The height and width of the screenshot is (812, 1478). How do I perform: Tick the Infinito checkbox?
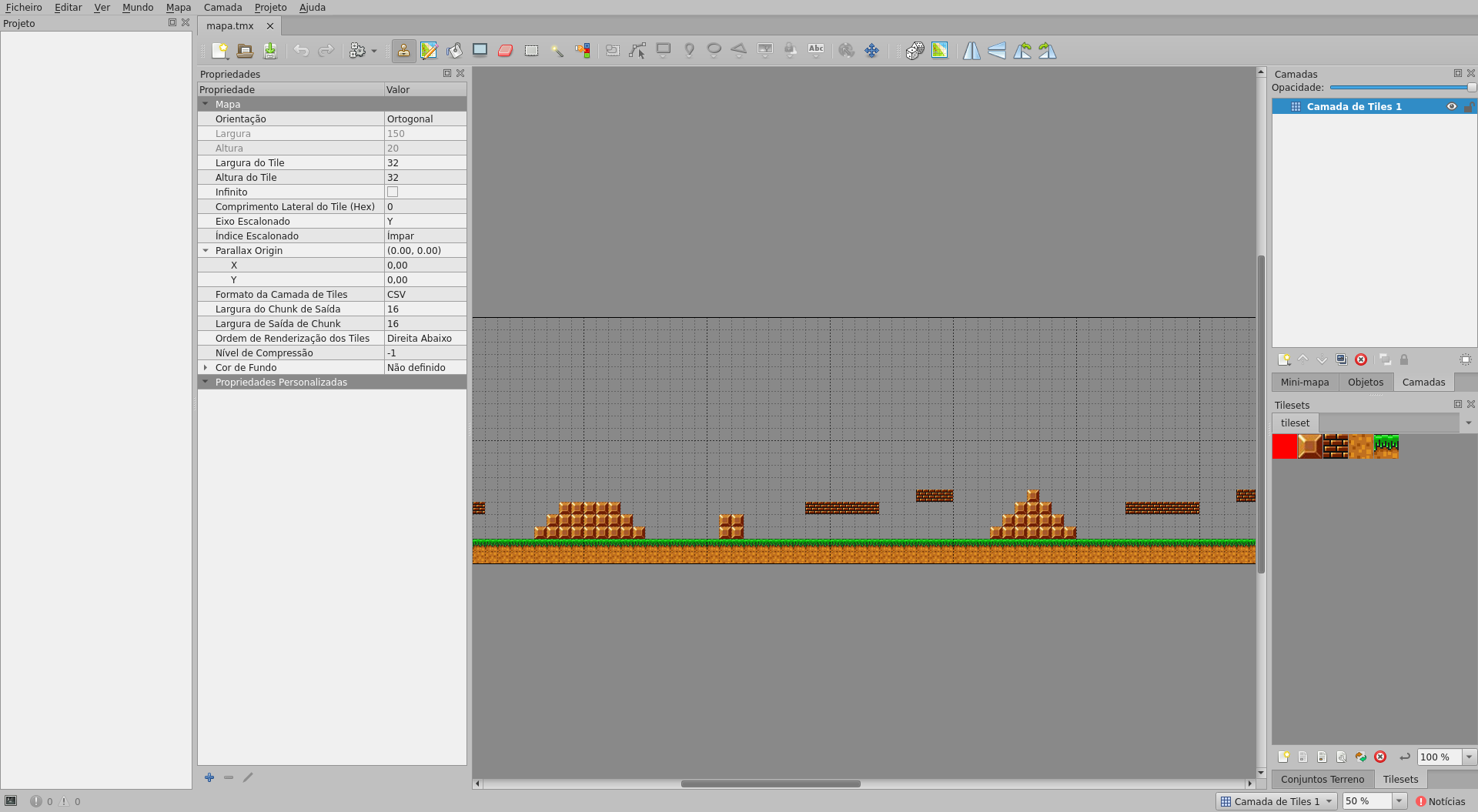(393, 192)
